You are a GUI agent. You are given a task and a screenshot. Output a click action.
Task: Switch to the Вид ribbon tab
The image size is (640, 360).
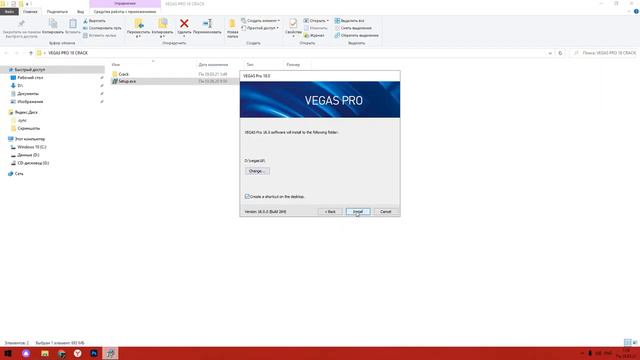80,11
